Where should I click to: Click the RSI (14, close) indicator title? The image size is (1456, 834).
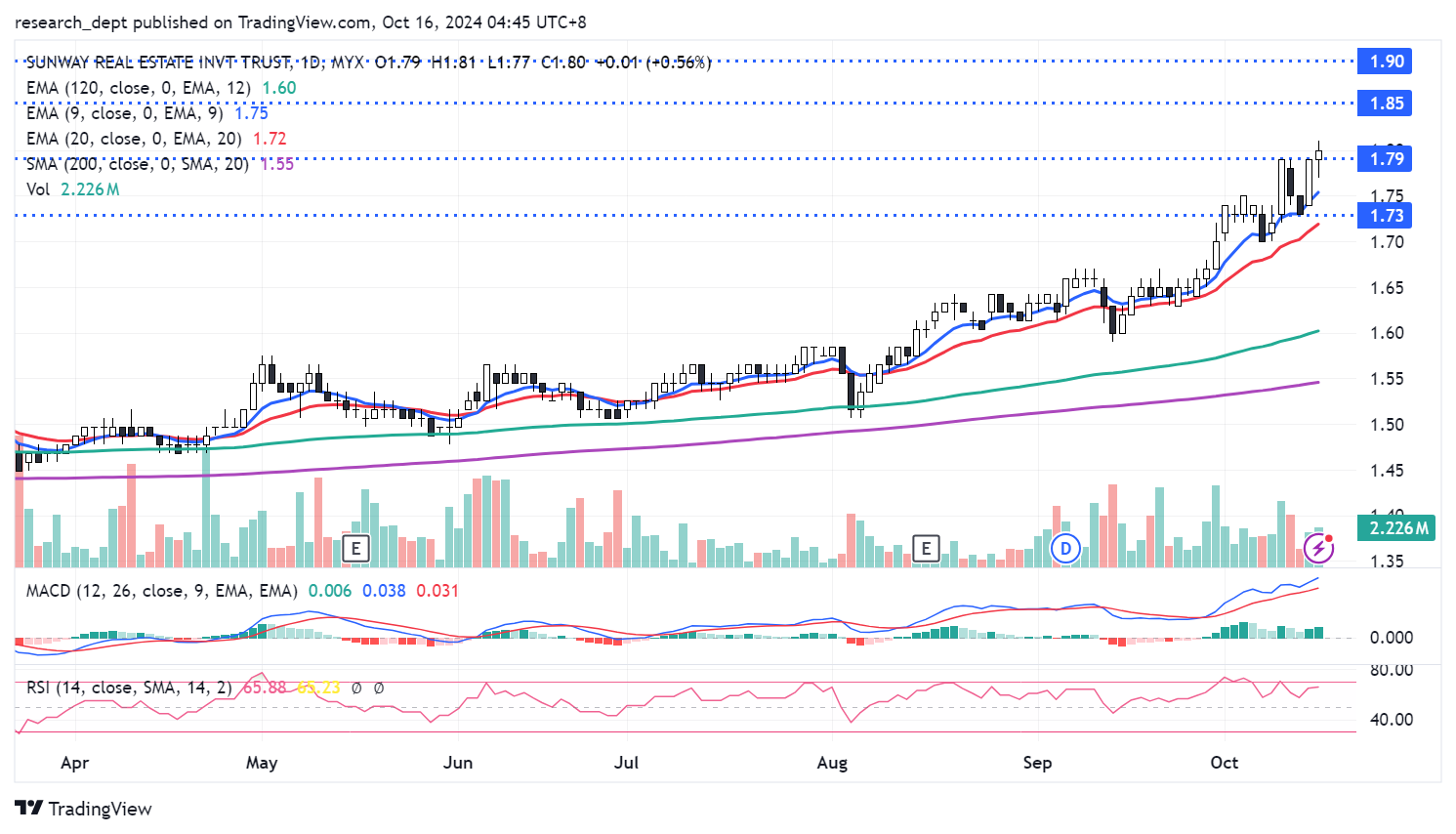(x=129, y=688)
